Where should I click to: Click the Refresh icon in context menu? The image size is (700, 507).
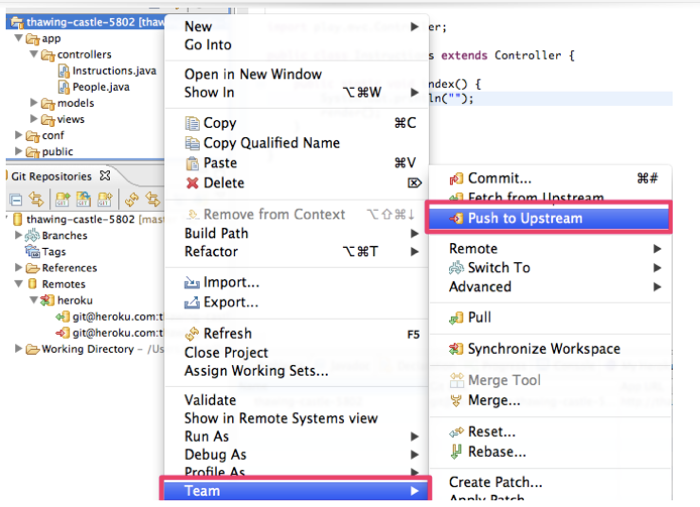192,333
